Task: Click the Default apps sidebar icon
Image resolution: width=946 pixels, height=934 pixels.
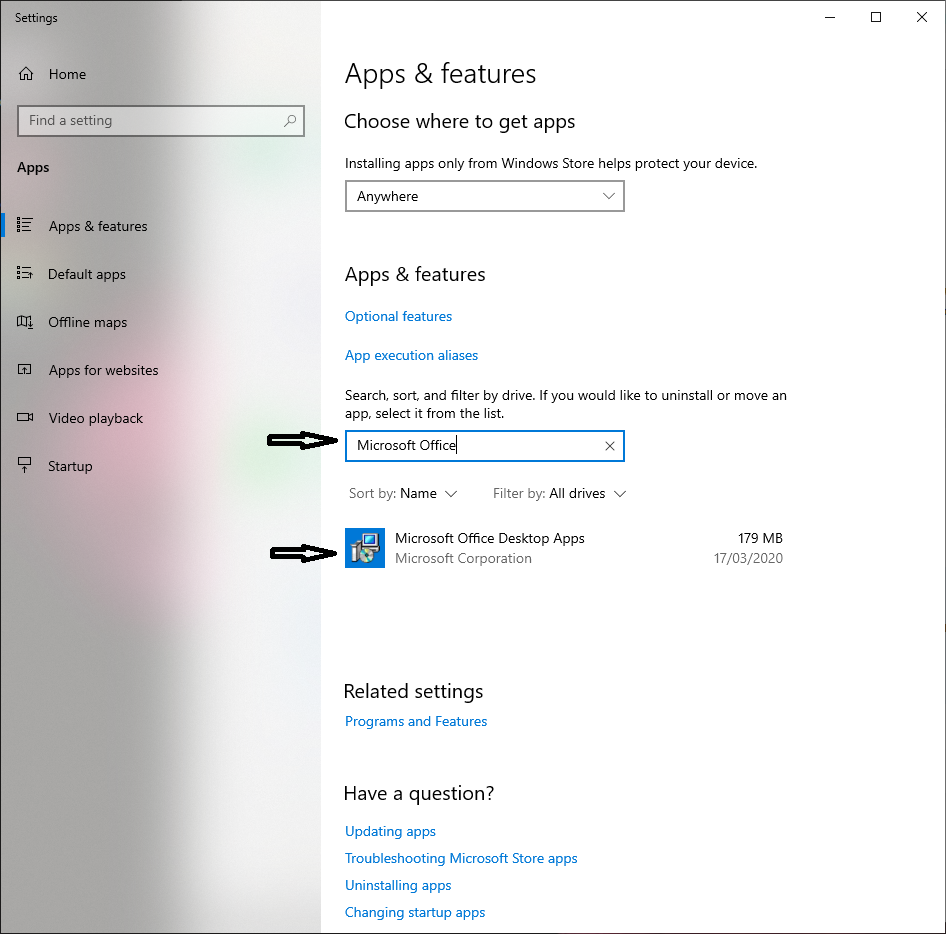Action: point(25,273)
